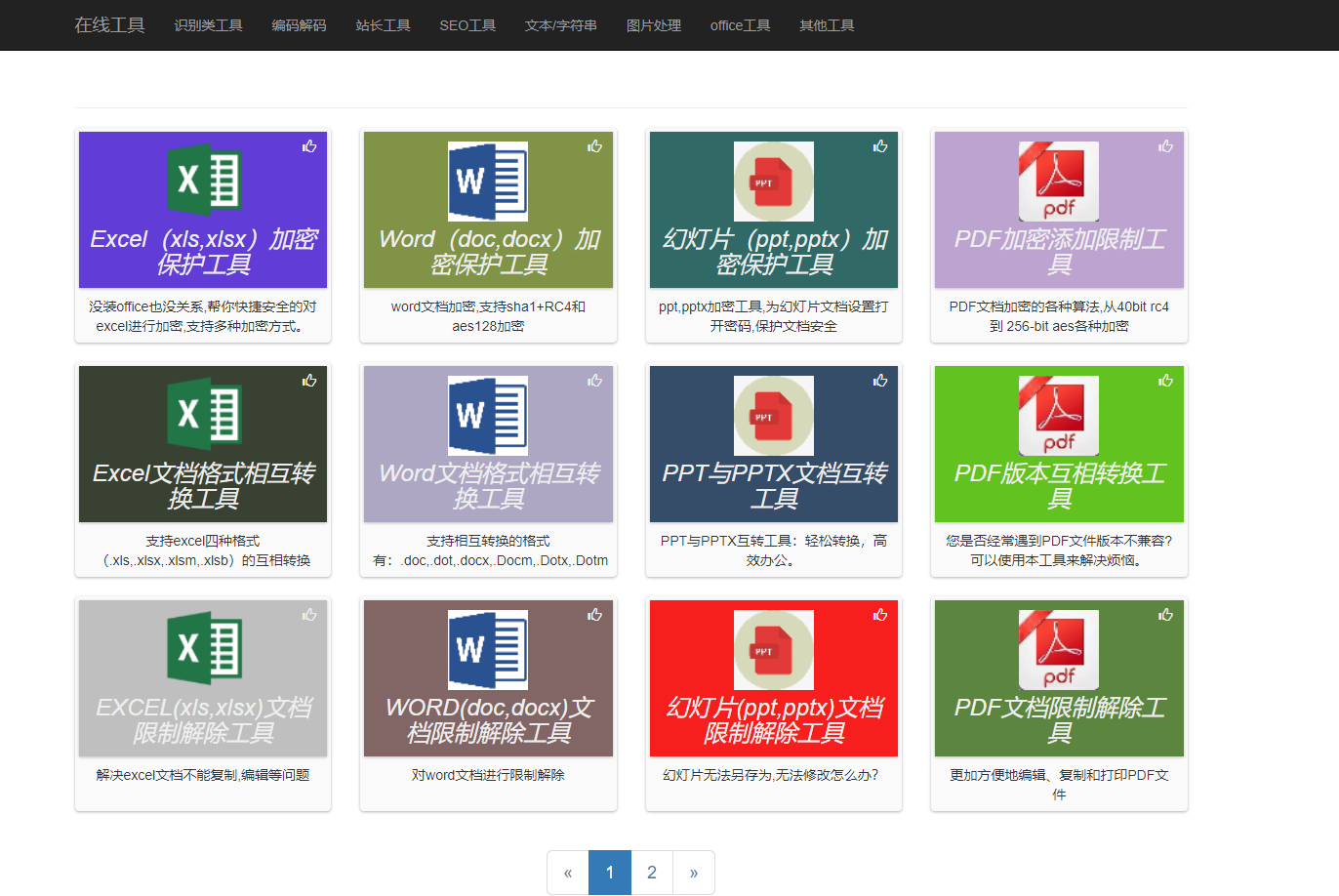The height and width of the screenshot is (896, 1339).
Task: Click the Excel icon on the Excel加密保护工具 card
Action: (x=203, y=181)
